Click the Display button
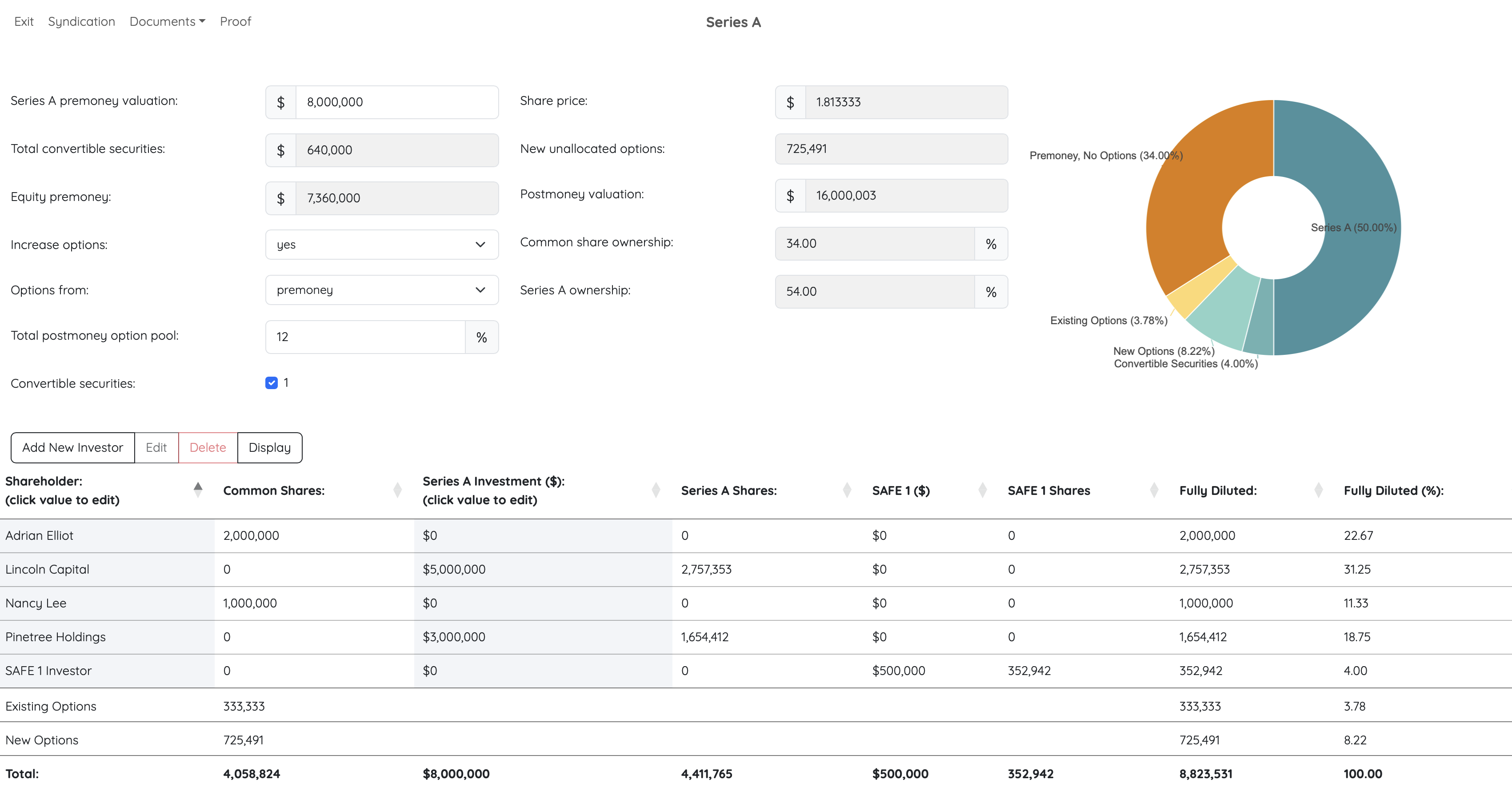This screenshot has height=796, width=1512. click(x=269, y=448)
